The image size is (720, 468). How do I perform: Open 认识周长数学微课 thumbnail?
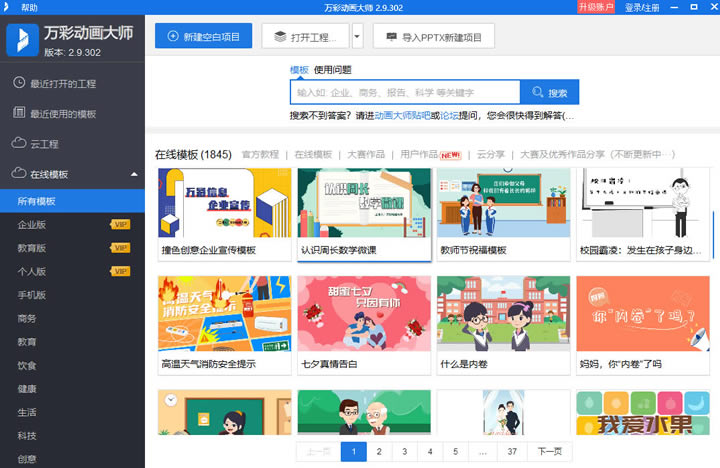point(364,203)
